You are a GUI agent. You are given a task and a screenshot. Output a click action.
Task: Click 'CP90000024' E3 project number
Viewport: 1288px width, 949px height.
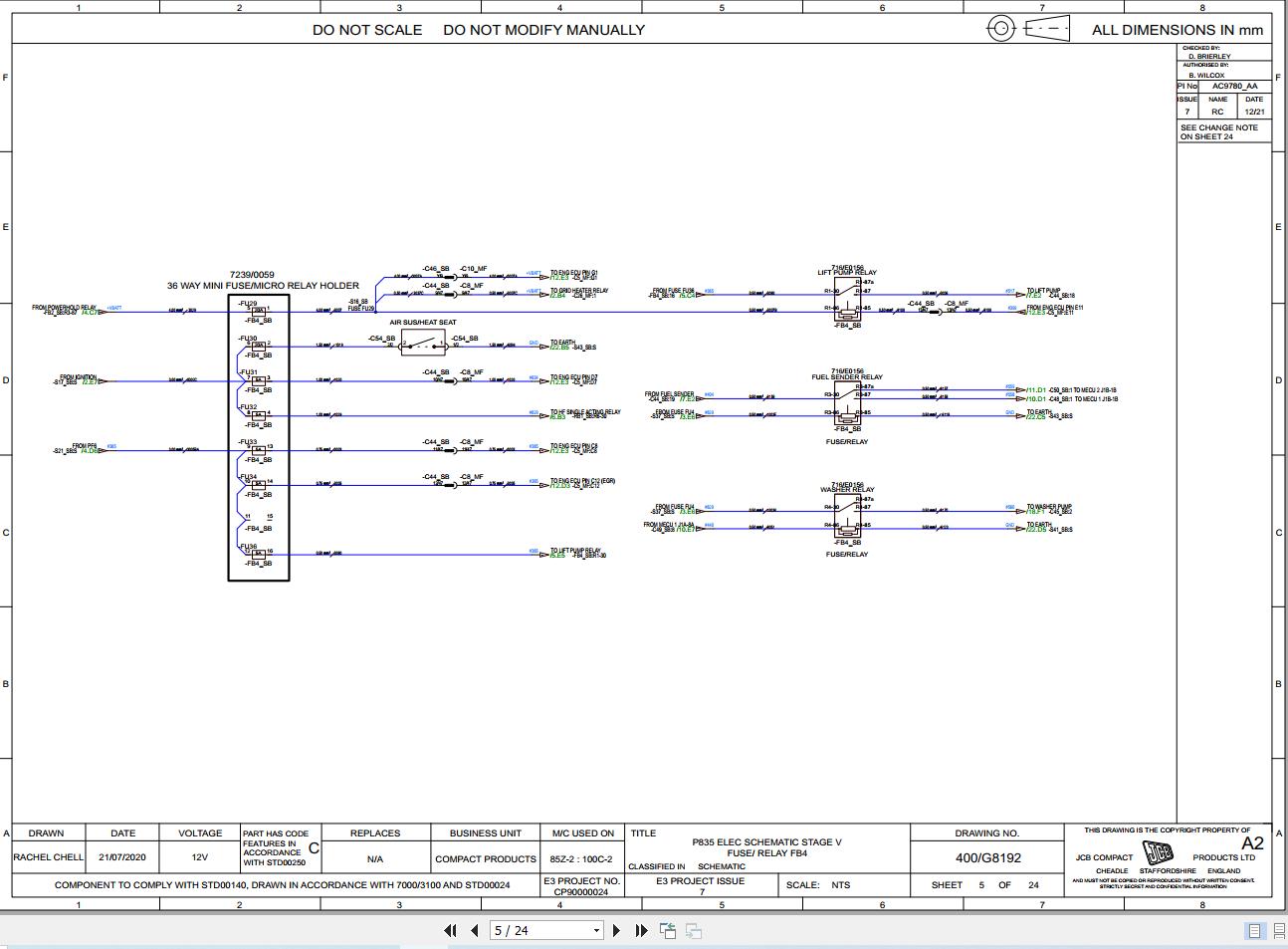pyautogui.click(x=581, y=892)
